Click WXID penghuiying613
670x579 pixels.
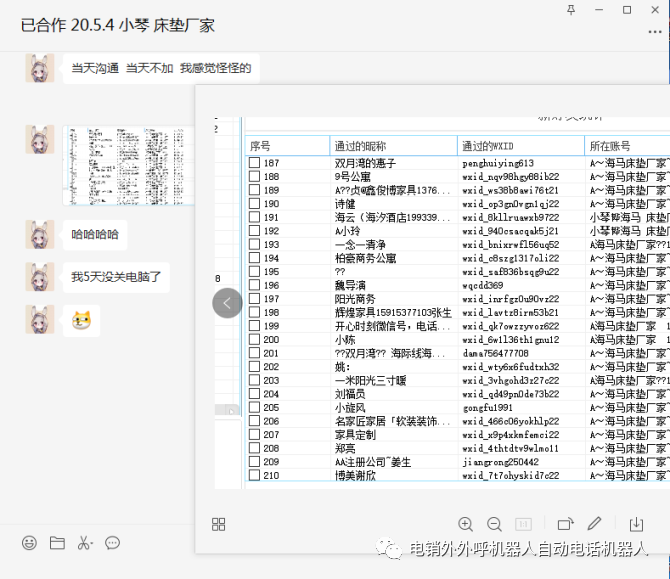(498, 163)
